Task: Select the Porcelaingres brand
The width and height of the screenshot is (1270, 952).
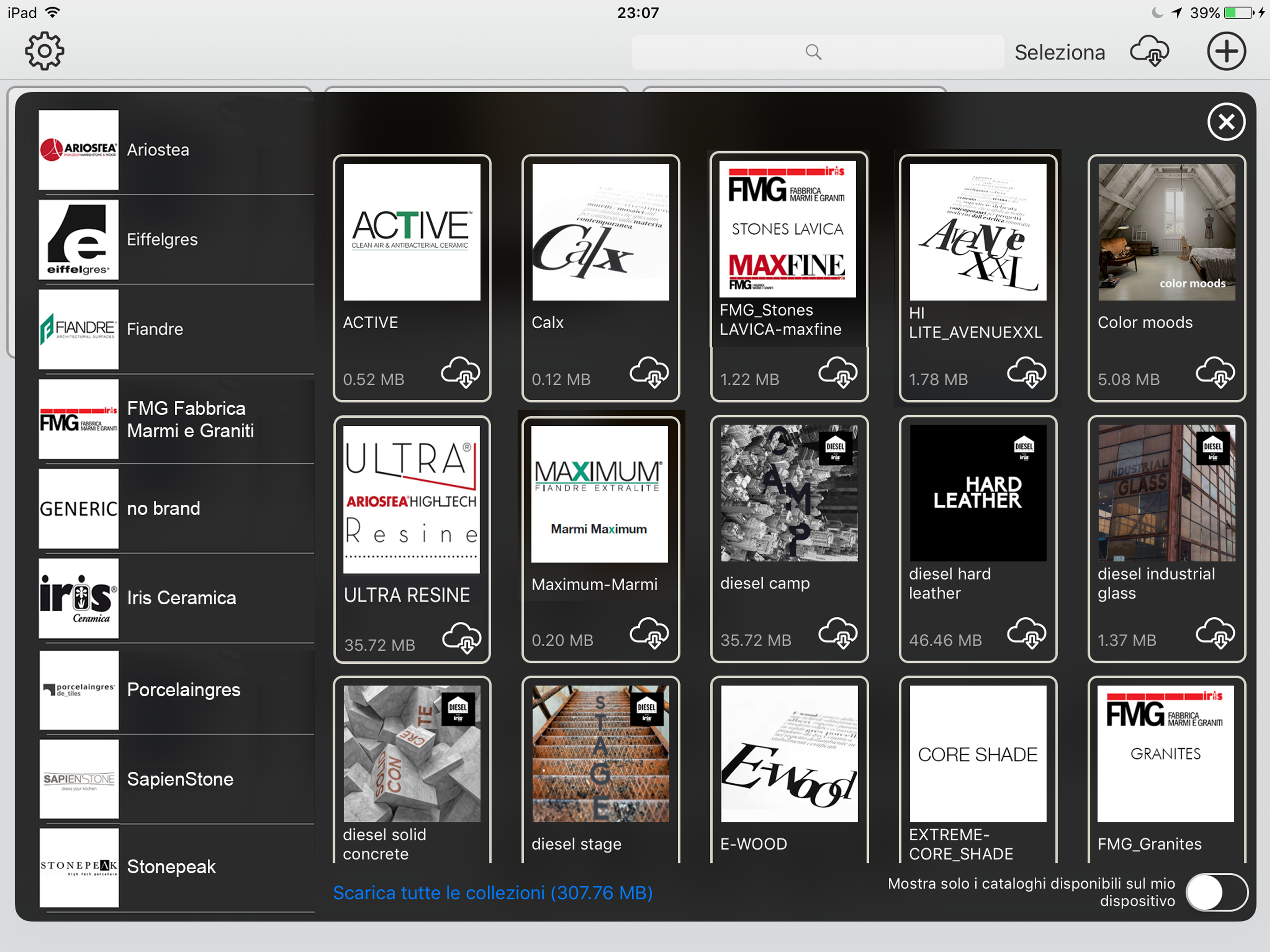Action: (176, 690)
